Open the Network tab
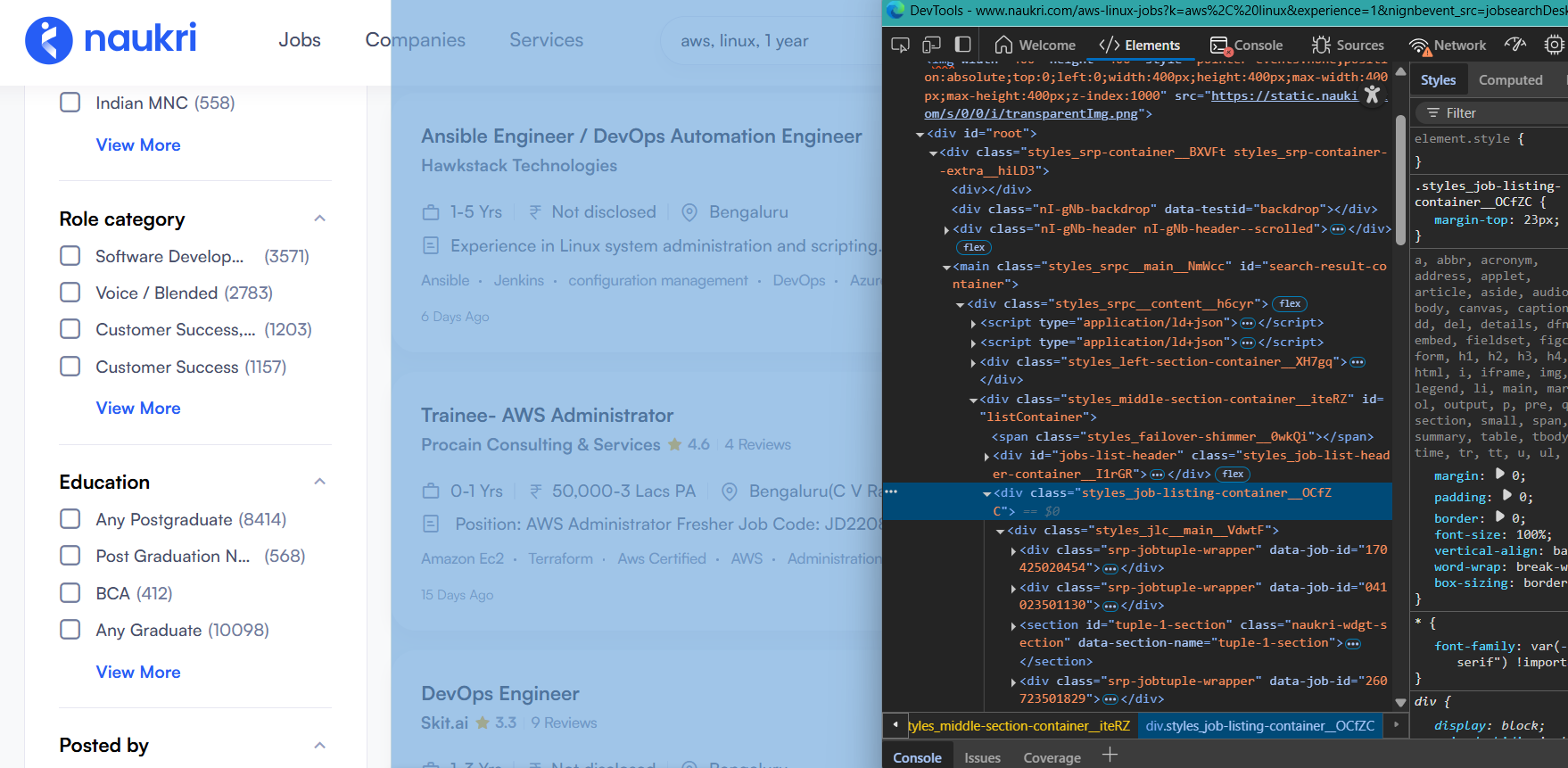This screenshot has height=768, width=1568. 1448,45
